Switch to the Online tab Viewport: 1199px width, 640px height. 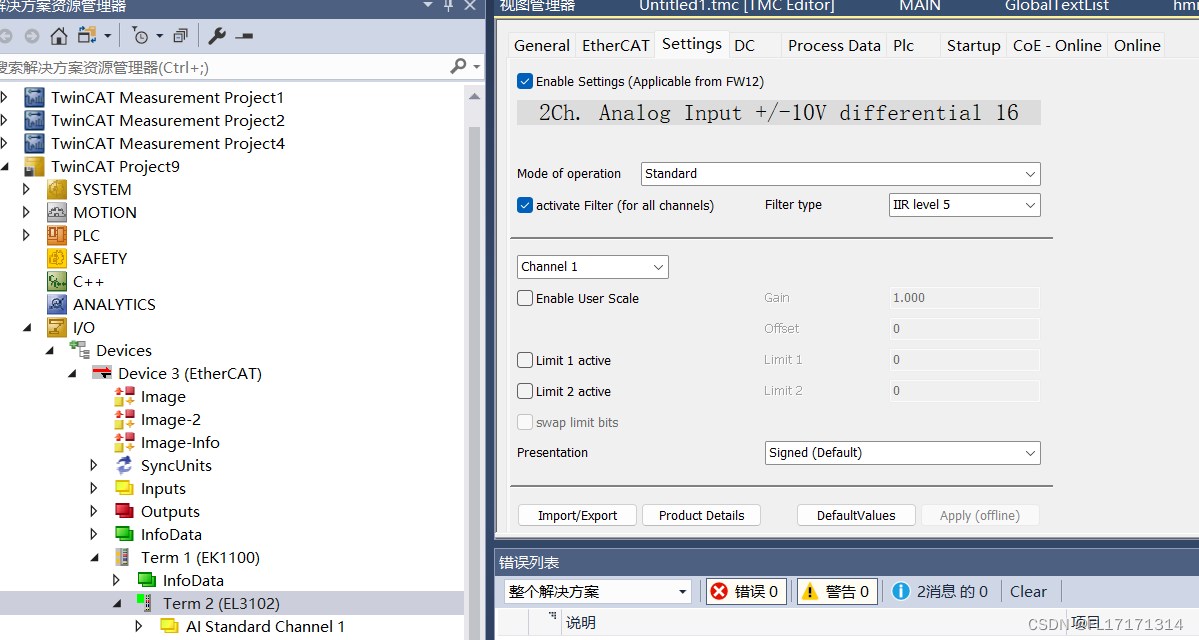1137,45
